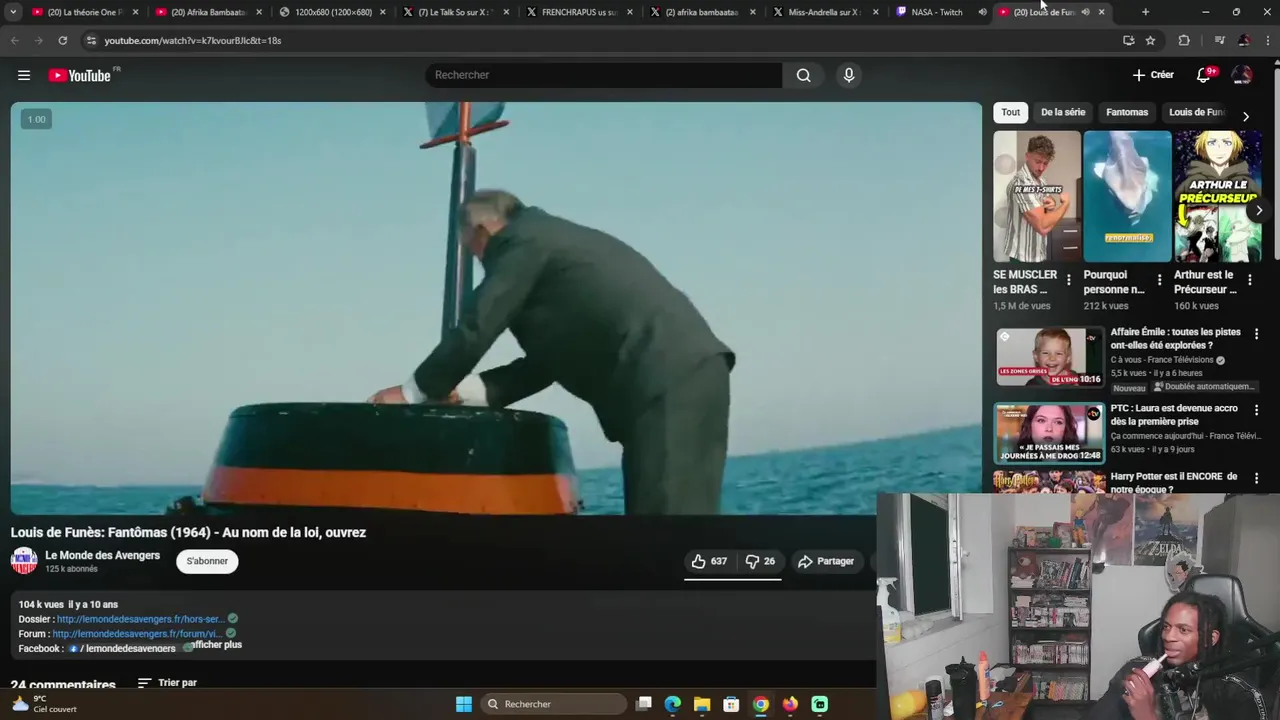Screen dimensions: 1280x720
Task: Start voice search with the microphone
Action: click(x=849, y=75)
